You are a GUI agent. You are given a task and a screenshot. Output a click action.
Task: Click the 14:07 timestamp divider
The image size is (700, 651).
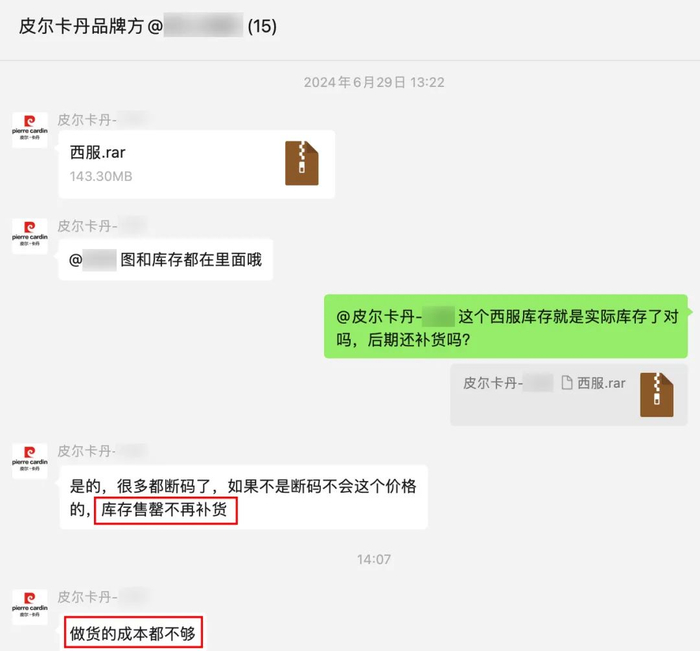(374, 559)
